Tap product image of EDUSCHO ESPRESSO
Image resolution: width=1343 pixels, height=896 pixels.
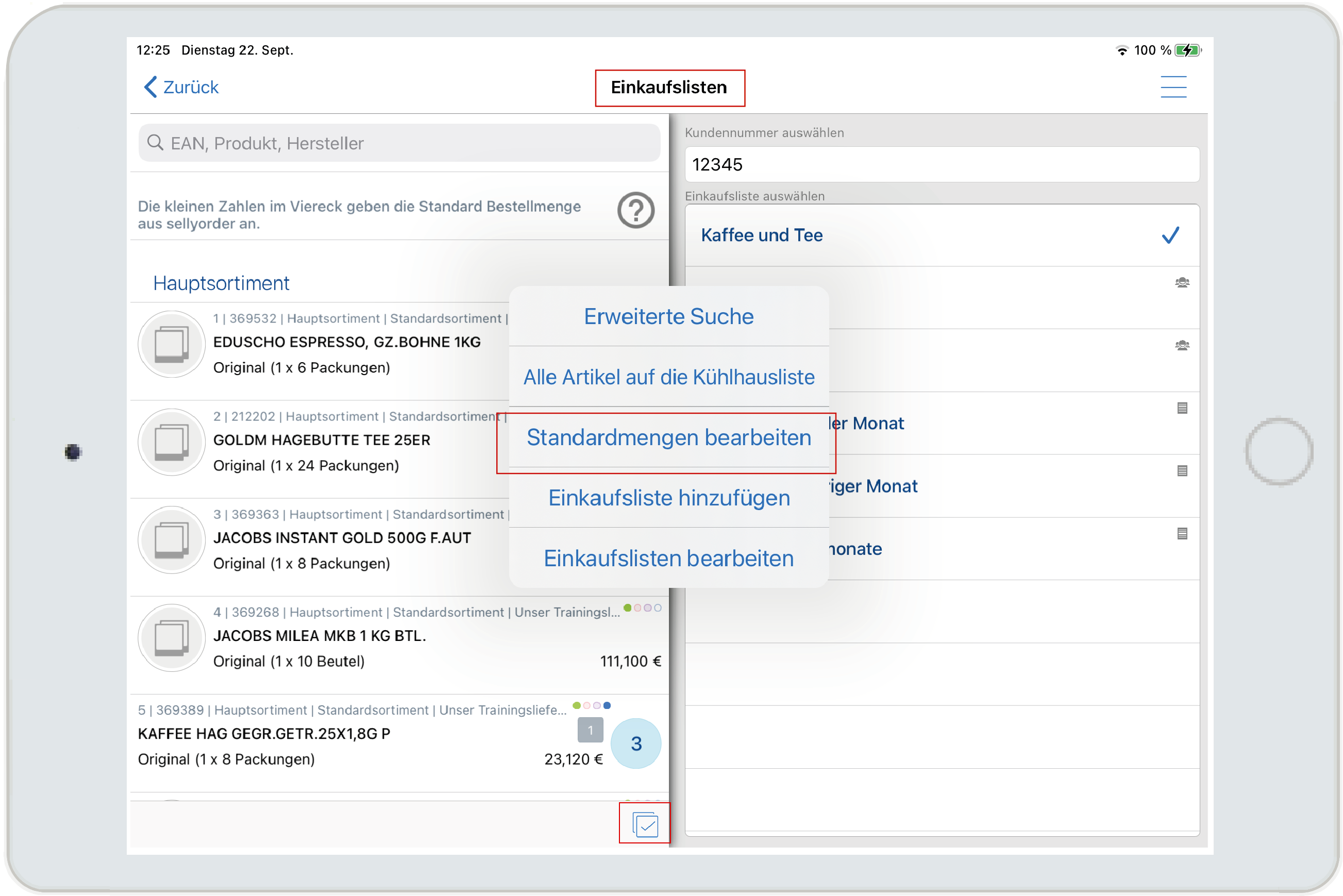171,344
